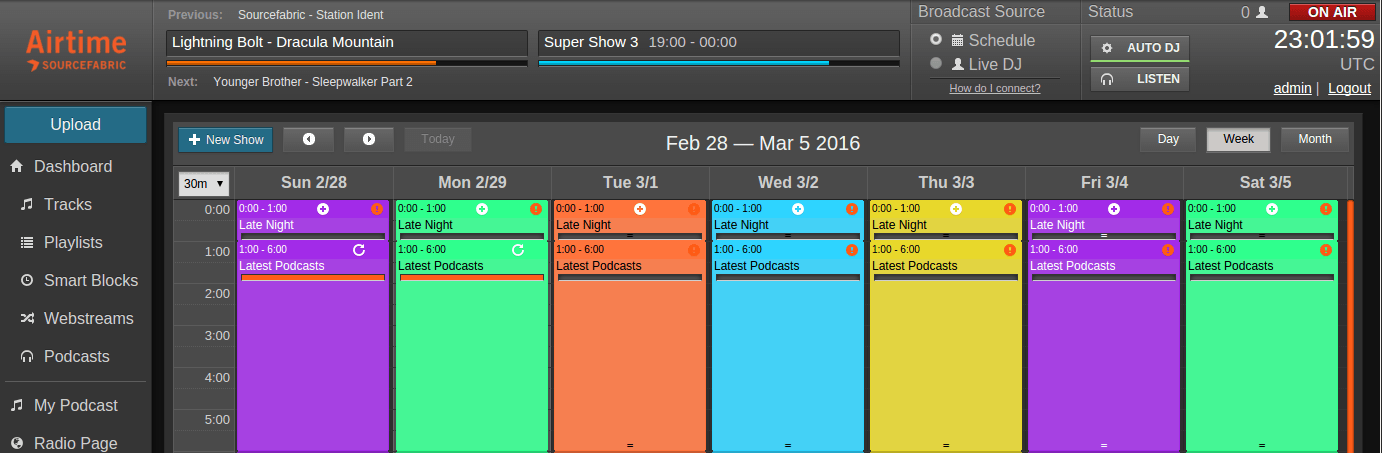Click the orange fill bar on Monday's Latest Podcasts
1382x453 pixels.
pyautogui.click(x=472, y=278)
